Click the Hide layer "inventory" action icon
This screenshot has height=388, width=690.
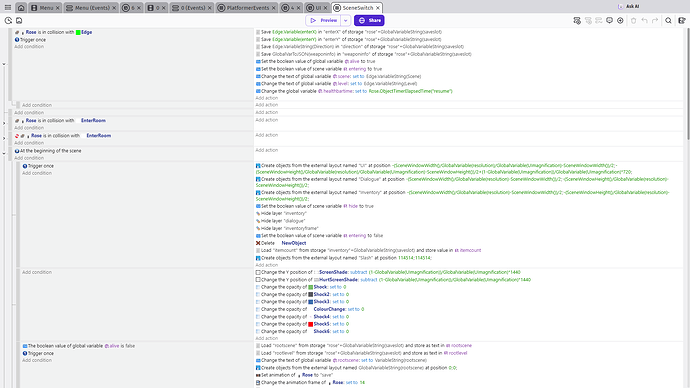coord(258,213)
